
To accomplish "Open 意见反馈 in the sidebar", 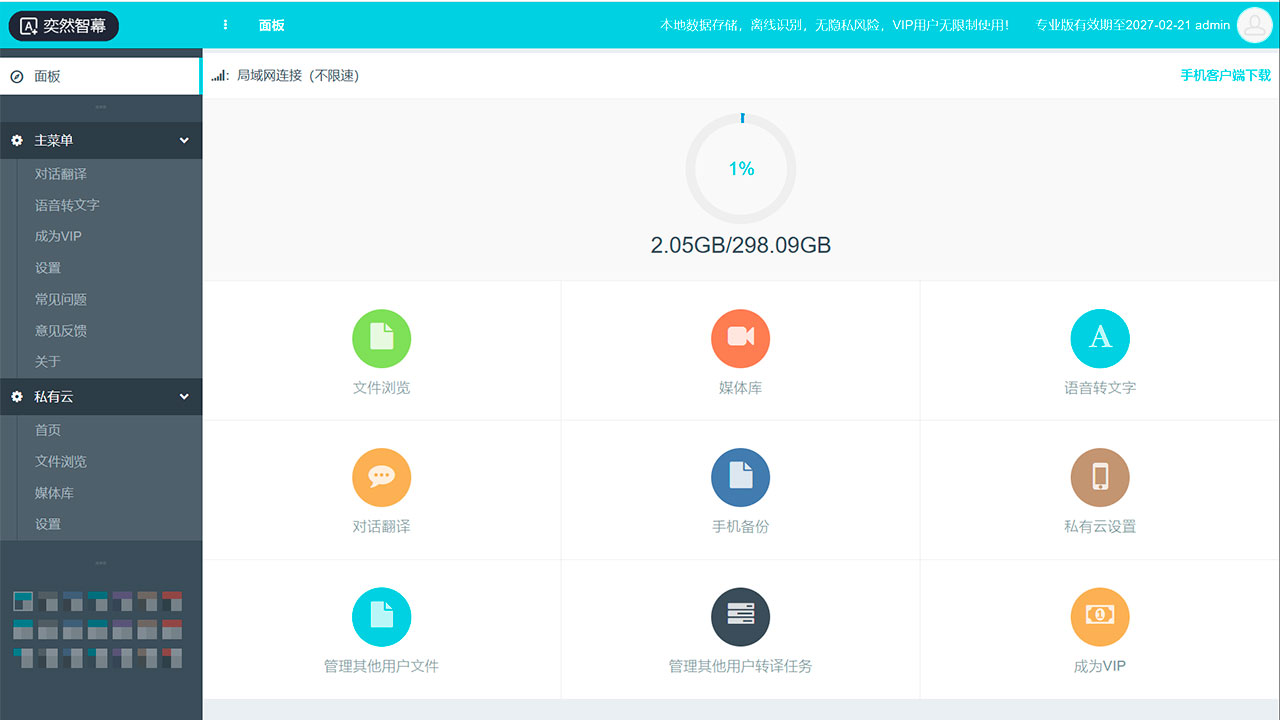I will click(x=60, y=330).
